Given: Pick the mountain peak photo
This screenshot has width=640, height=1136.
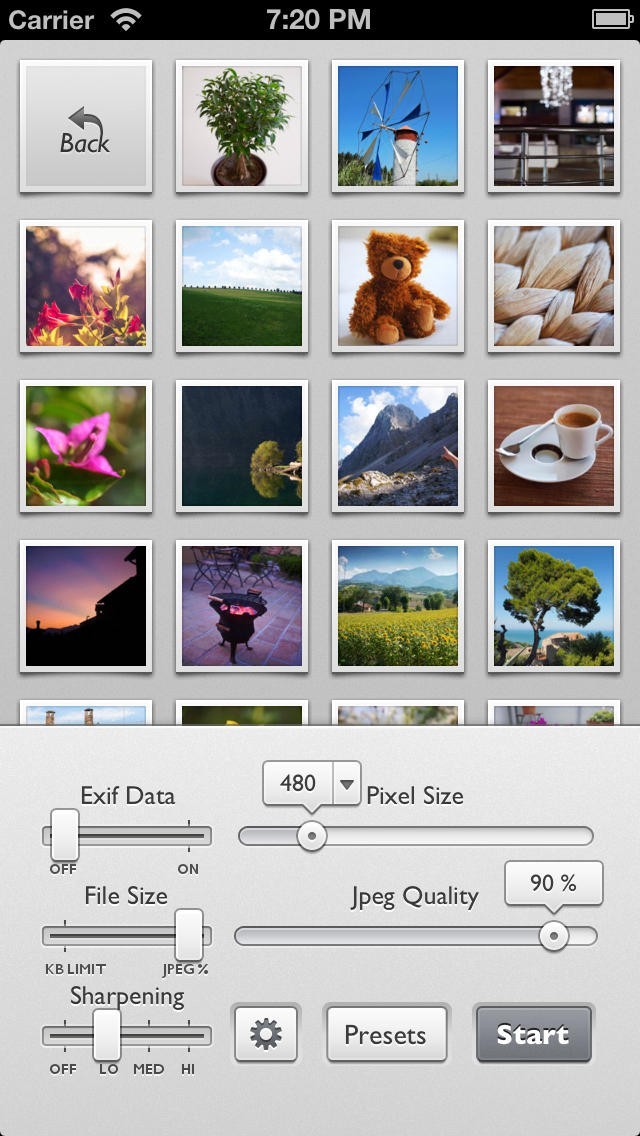Looking at the screenshot, I should click(x=398, y=446).
